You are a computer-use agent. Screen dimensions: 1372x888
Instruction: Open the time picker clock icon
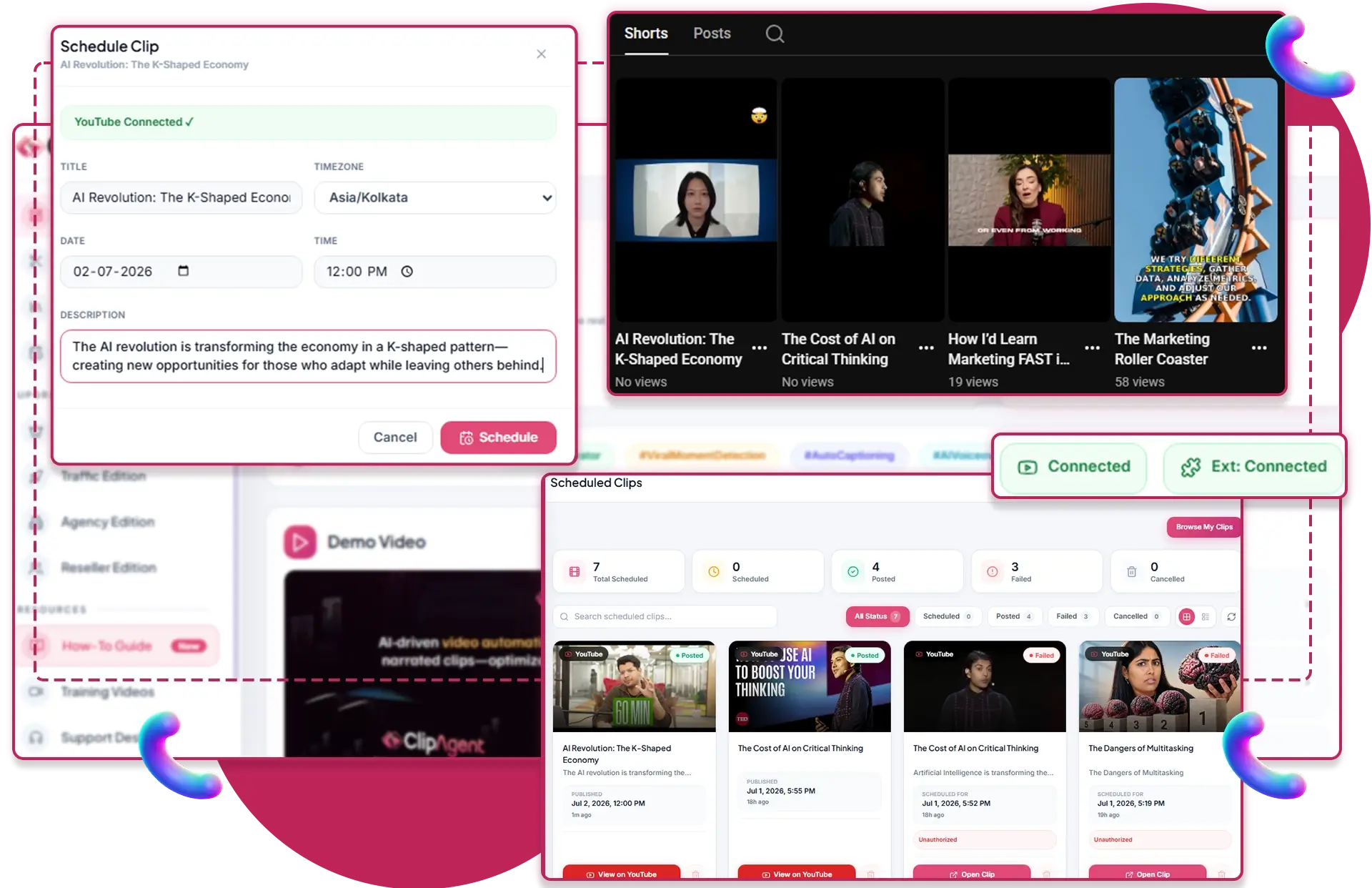[407, 272]
